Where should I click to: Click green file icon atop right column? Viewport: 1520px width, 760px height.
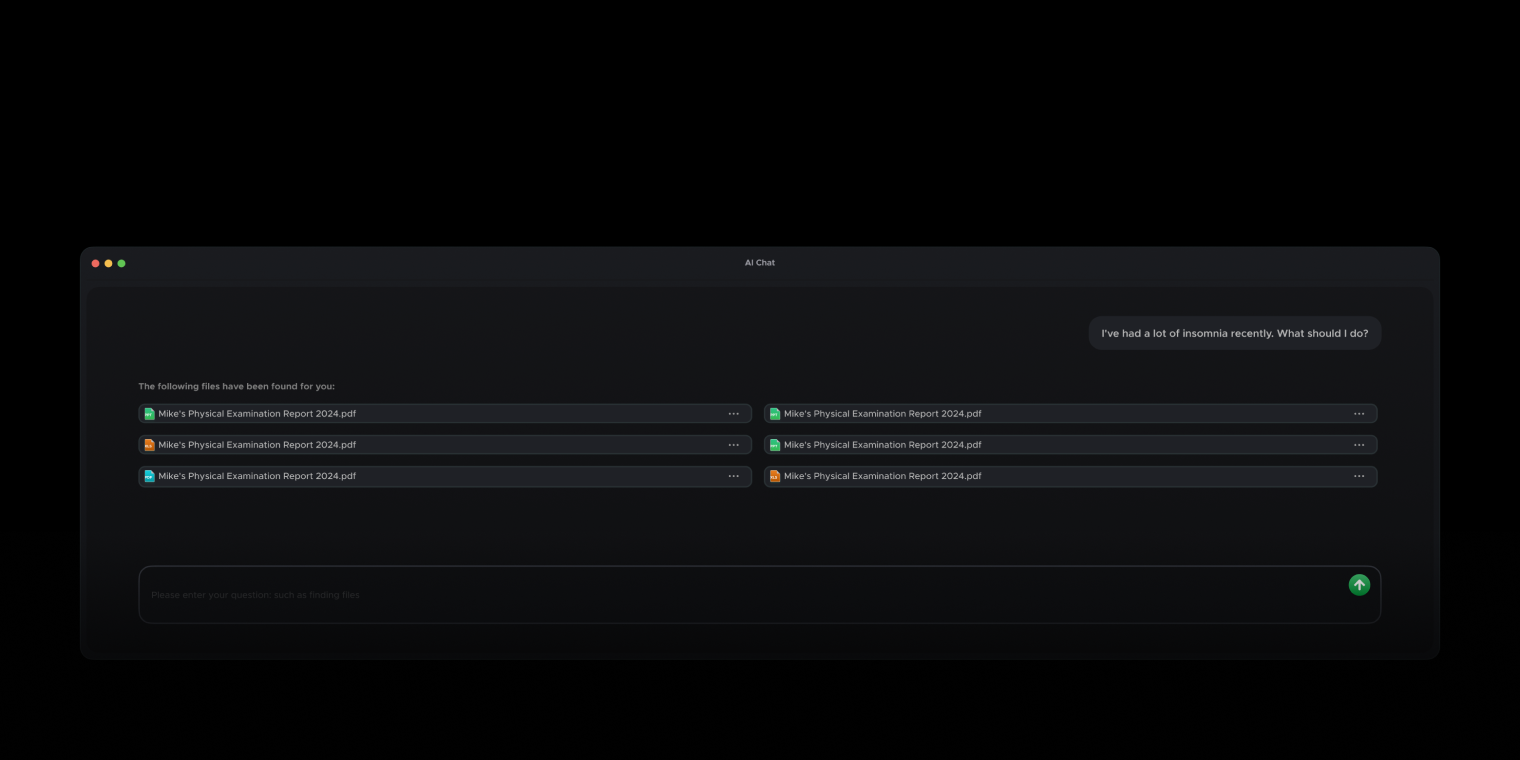(x=775, y=414)
